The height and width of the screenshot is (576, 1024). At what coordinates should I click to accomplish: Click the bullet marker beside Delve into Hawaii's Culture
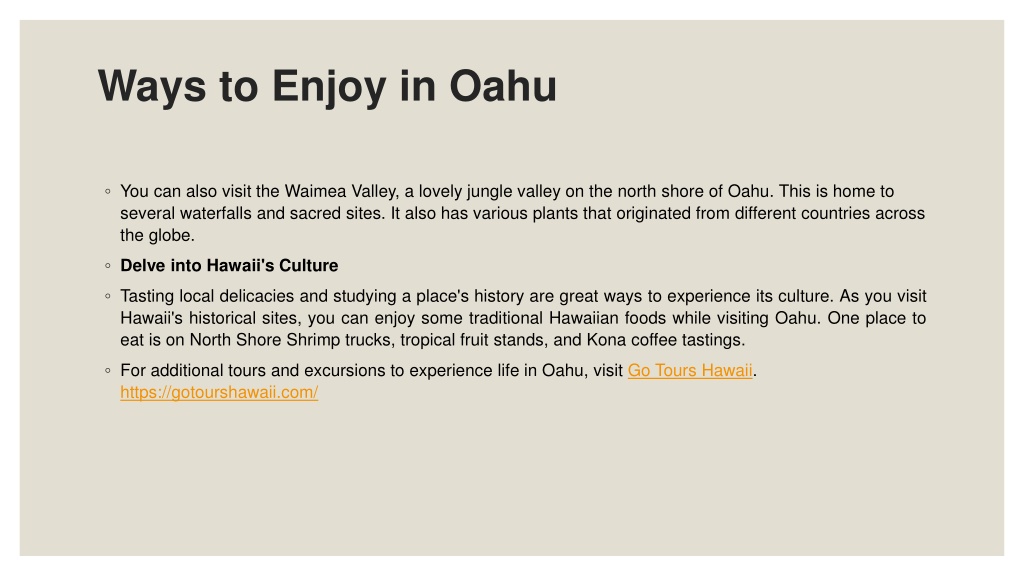click(108, 266)
